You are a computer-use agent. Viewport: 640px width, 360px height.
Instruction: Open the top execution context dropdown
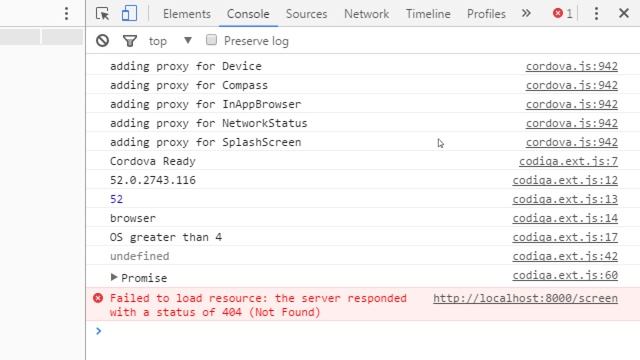point(170,41)
